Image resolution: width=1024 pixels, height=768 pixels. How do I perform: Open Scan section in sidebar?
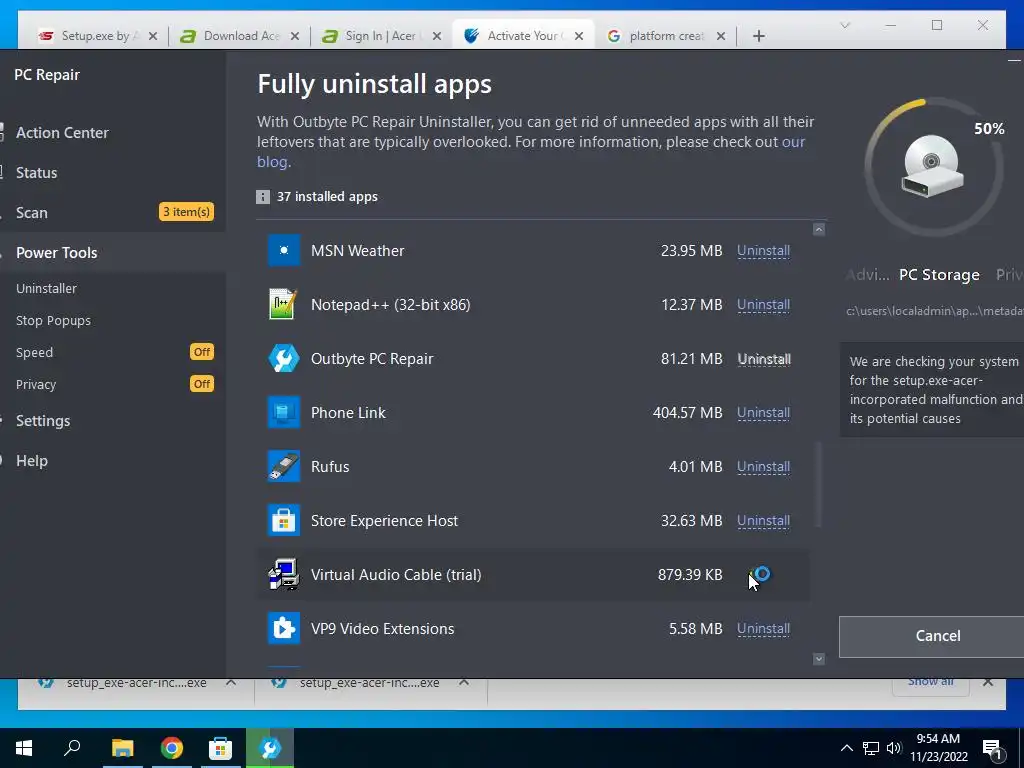[x=32, y=212]
